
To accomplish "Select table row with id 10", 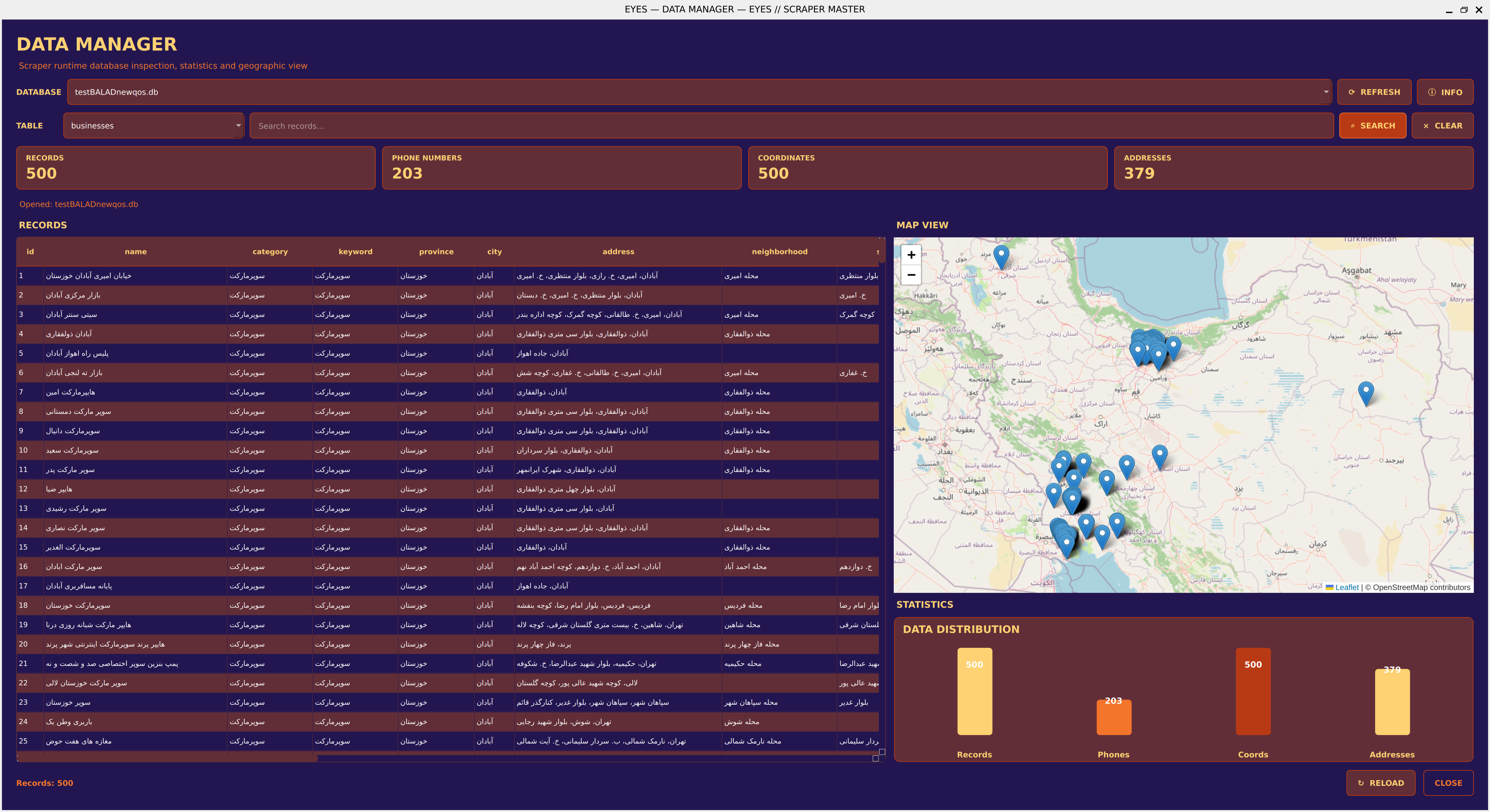I will click(448, 450).
